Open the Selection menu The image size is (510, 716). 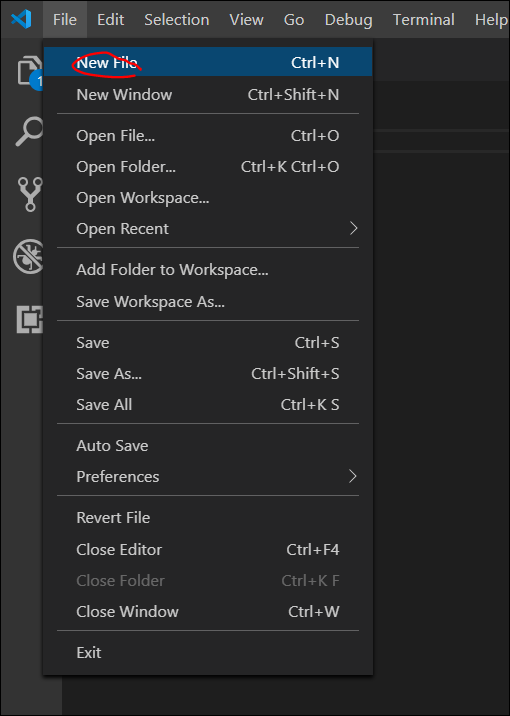pyautogui.click(x=177, y=20)
